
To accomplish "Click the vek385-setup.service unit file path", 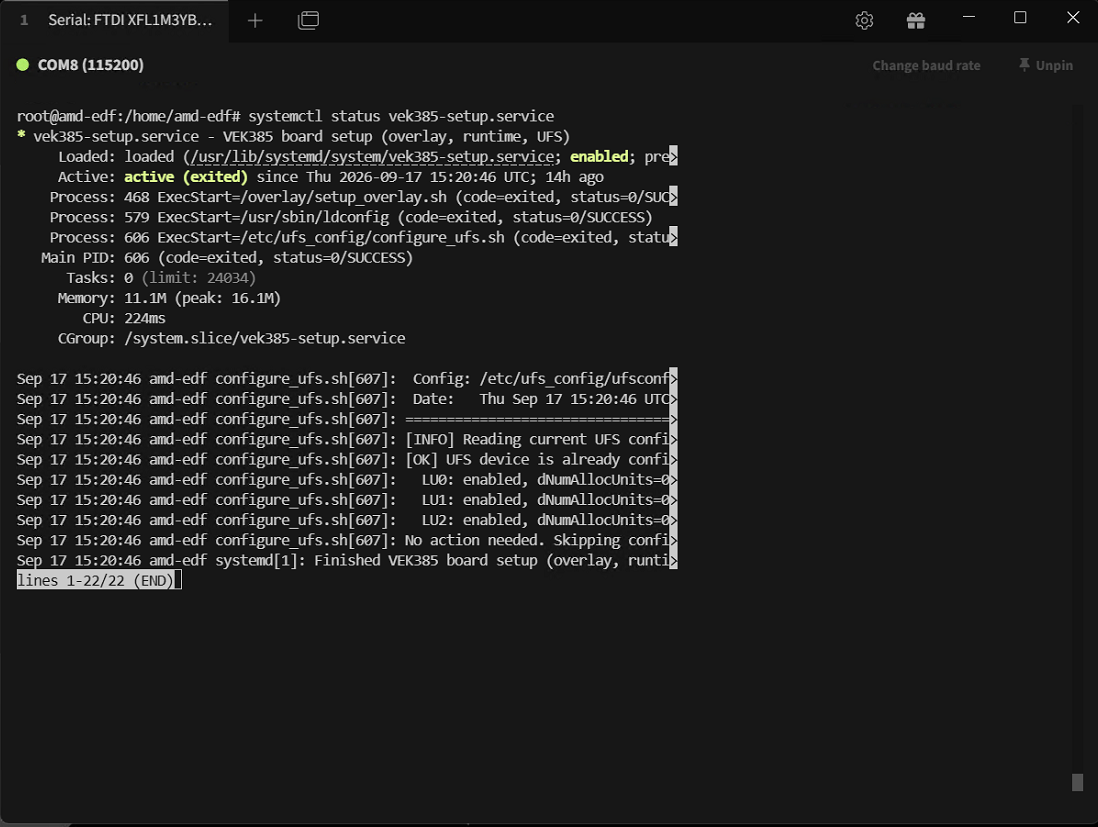I will pyautogui.click(x=373, y=156).
